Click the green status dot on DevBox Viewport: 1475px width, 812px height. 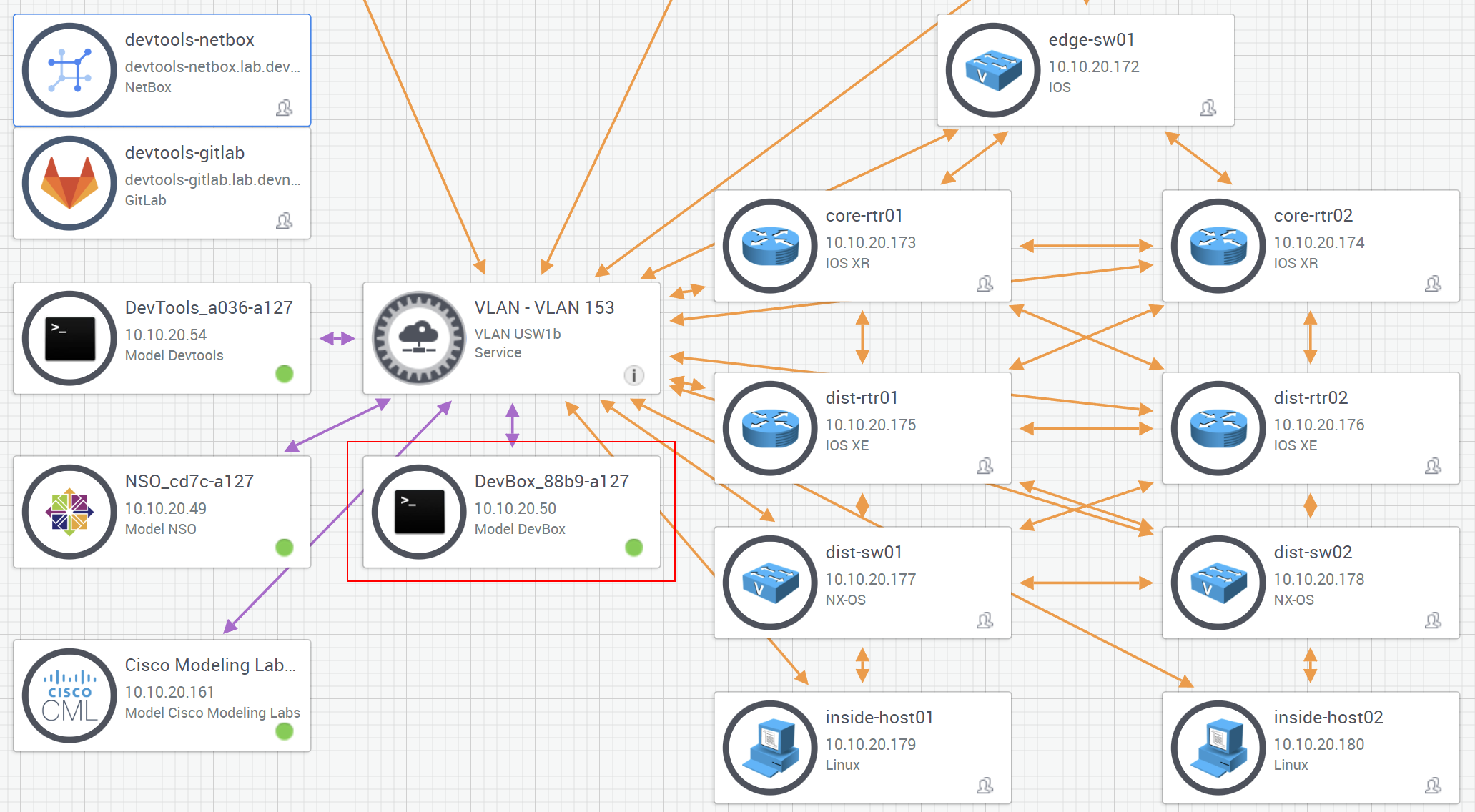633,548
